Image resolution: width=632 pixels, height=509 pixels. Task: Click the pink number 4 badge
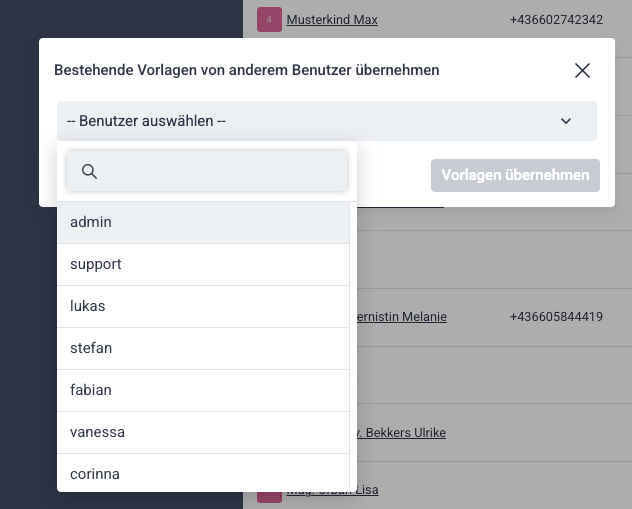point(269,19)
